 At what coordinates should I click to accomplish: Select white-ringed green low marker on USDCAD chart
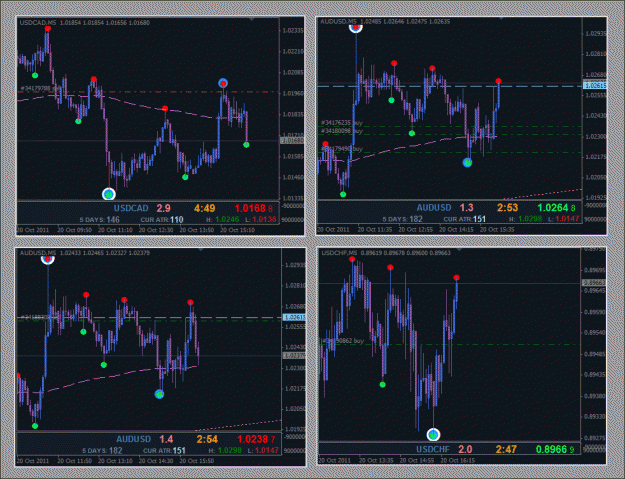pyautogui.click(x=109, y=194)
